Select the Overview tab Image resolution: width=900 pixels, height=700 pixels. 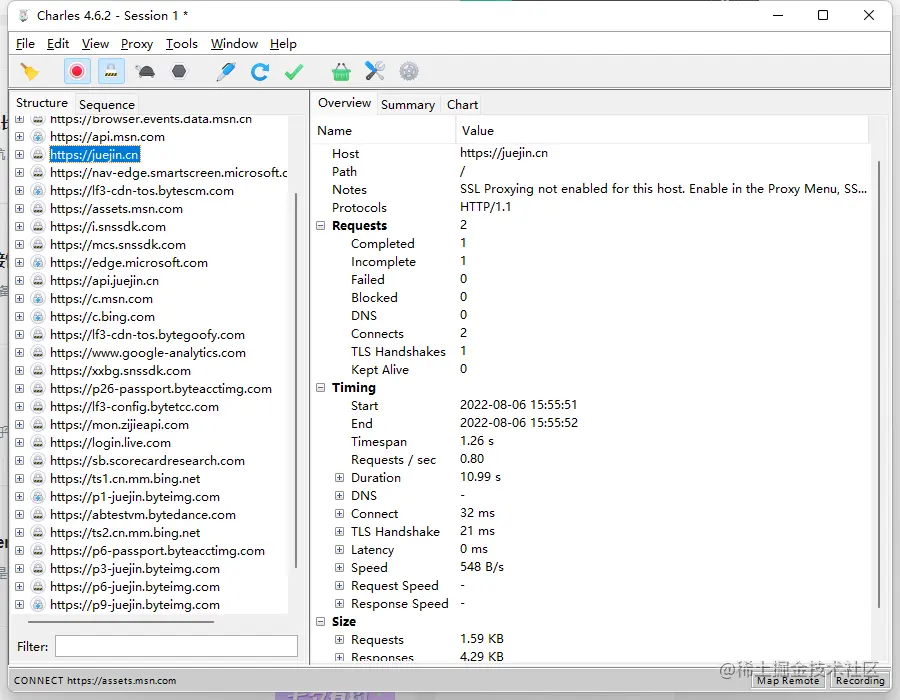point(344,103)
